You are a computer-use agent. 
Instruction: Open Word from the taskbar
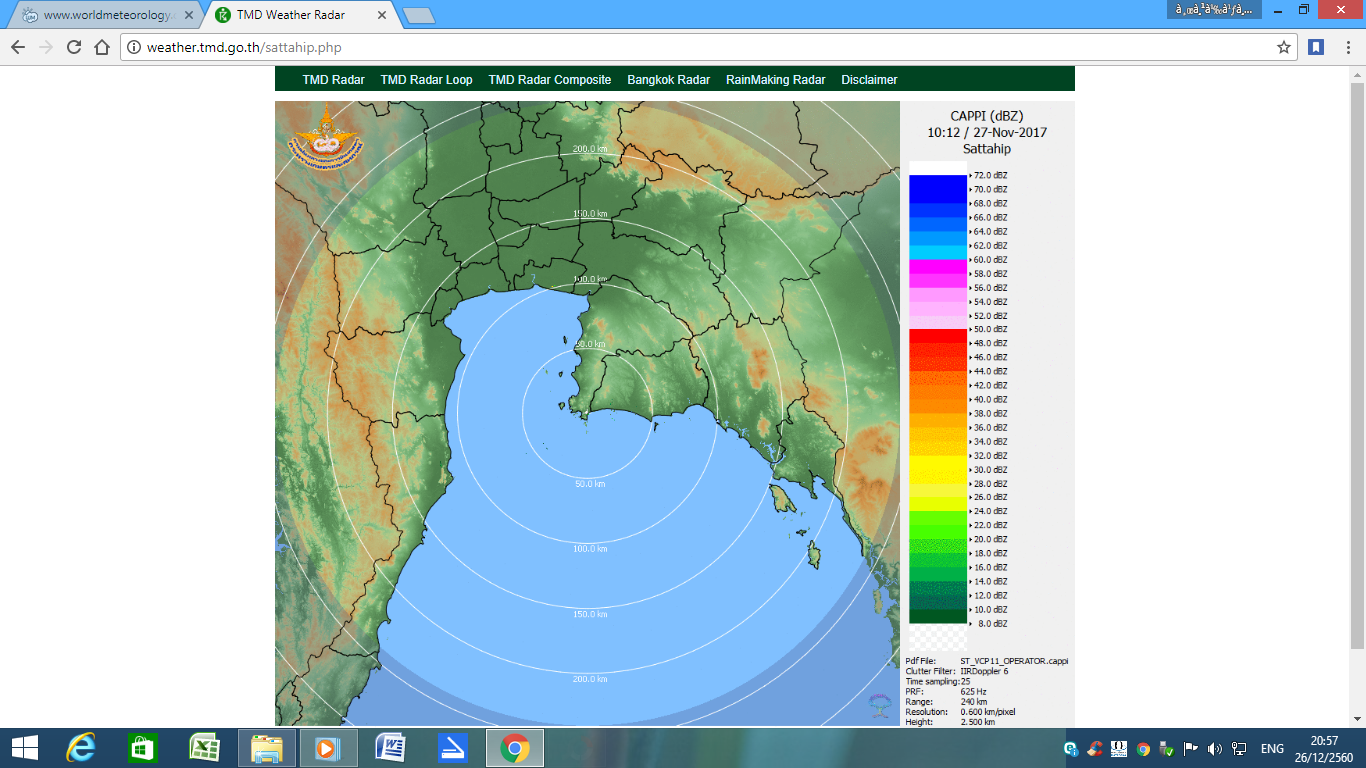[390, 747]
